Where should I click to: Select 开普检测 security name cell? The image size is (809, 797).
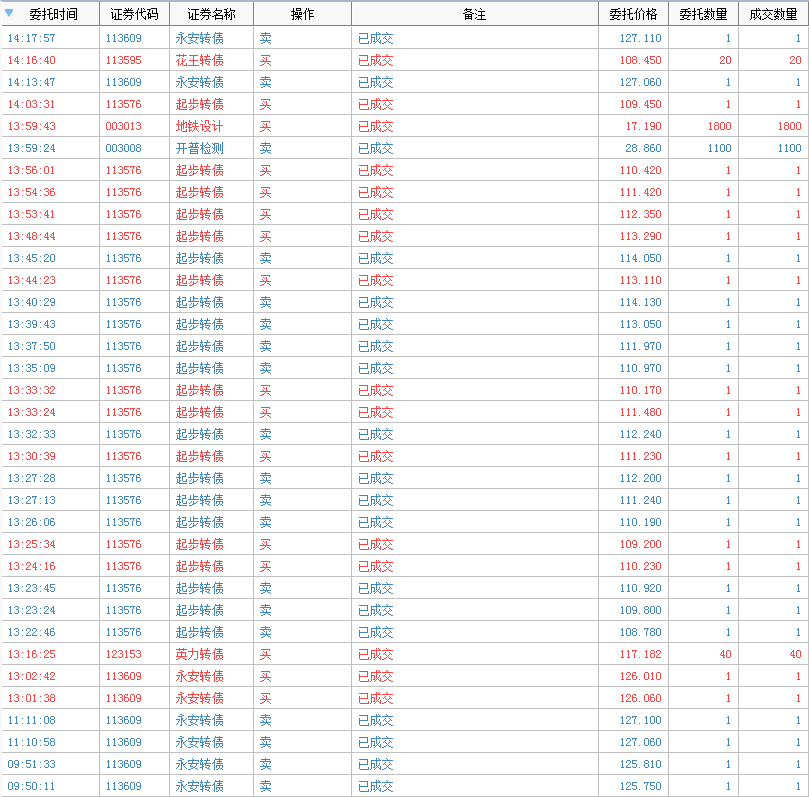point(200,149)
